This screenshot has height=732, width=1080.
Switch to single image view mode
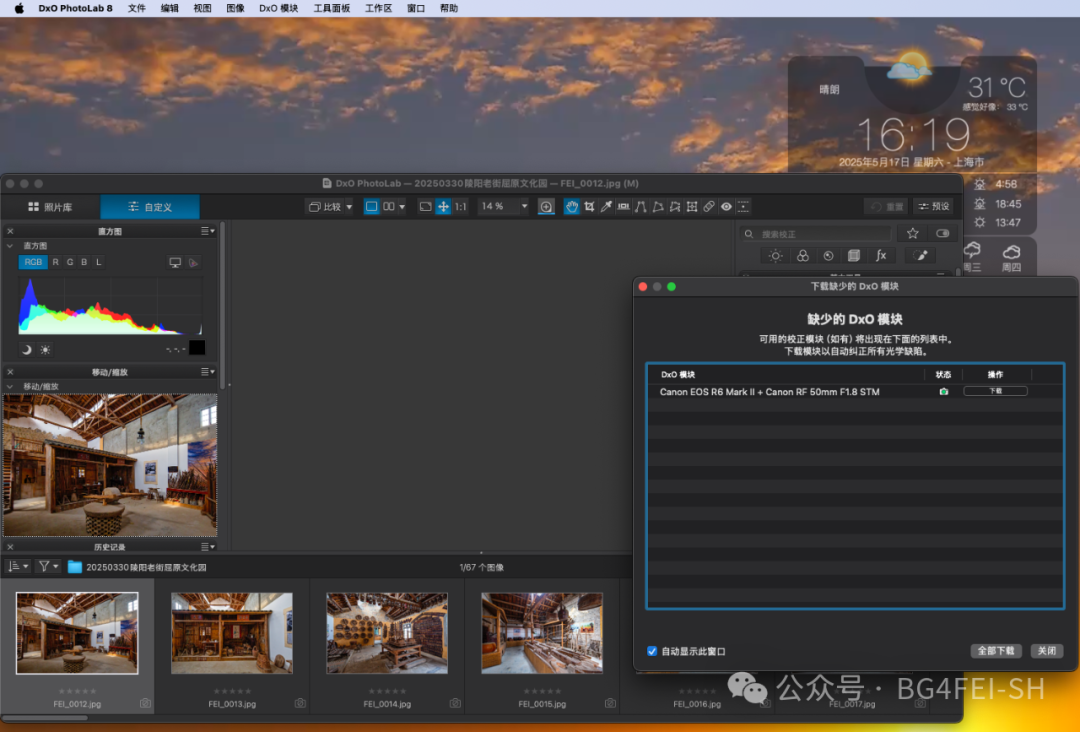(371, 207)
